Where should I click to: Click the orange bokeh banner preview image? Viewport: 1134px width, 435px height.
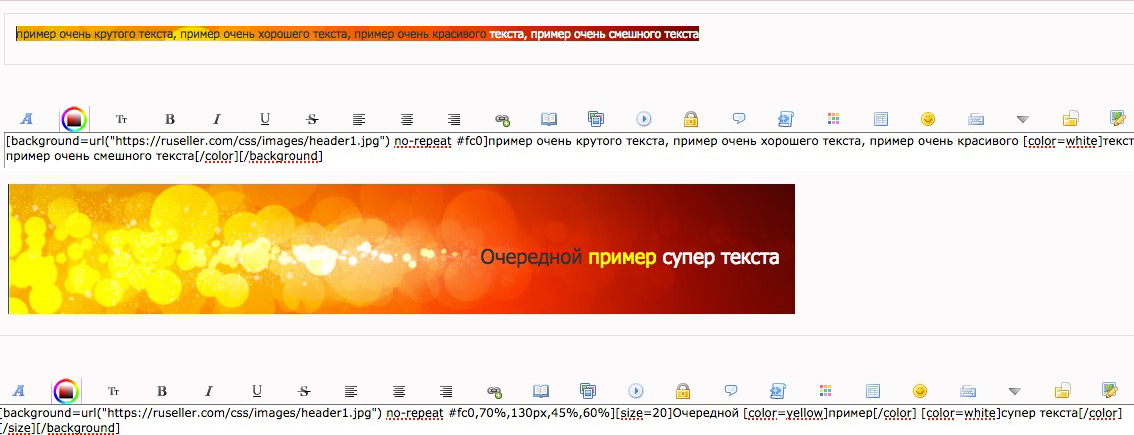coord(401,249)
